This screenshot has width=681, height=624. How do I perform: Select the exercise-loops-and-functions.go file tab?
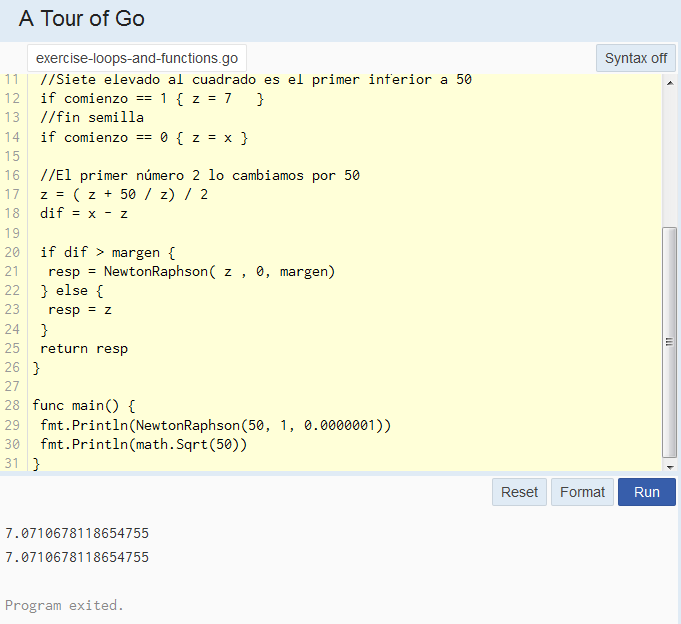pyautogui.click(x=137, y=59)
